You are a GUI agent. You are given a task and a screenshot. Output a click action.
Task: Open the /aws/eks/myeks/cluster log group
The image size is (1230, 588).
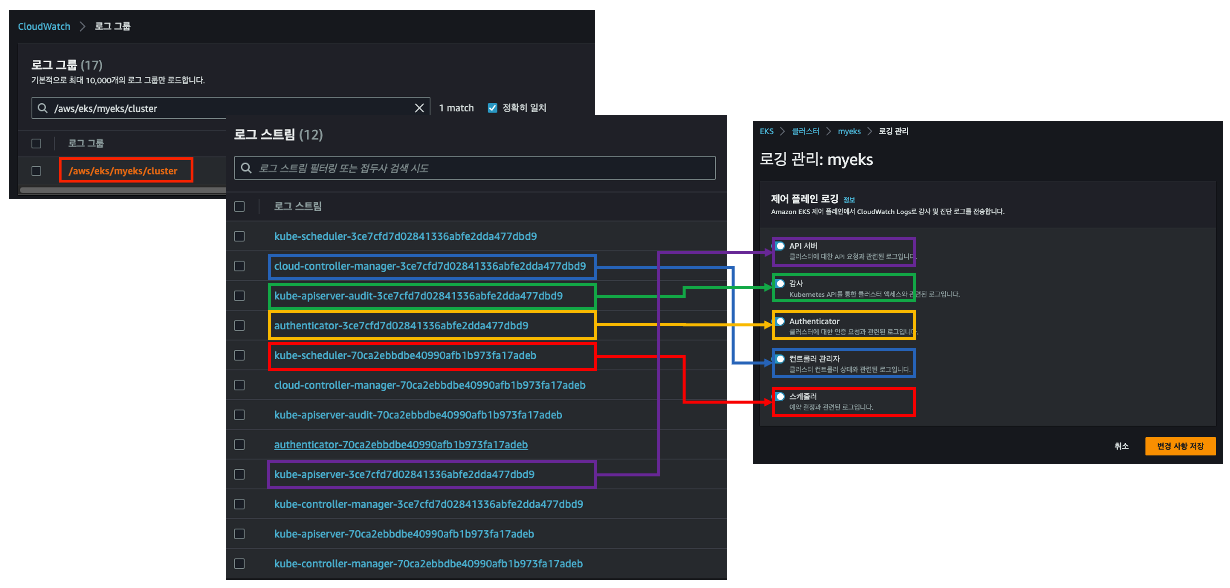pyautogui.click(x=123, y=171)
